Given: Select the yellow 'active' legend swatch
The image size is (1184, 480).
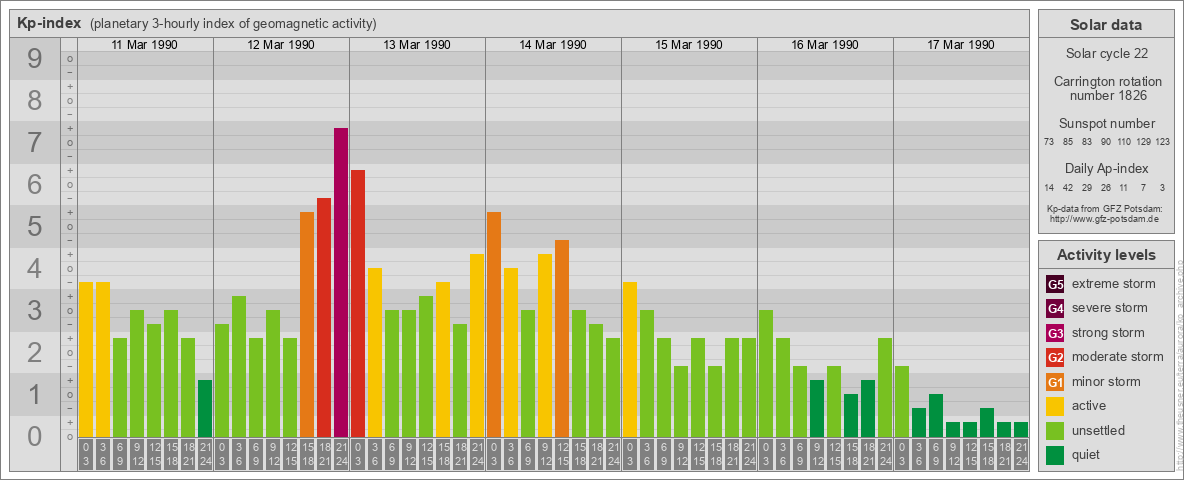Looking at the screenshot, I should (1055, 406).
